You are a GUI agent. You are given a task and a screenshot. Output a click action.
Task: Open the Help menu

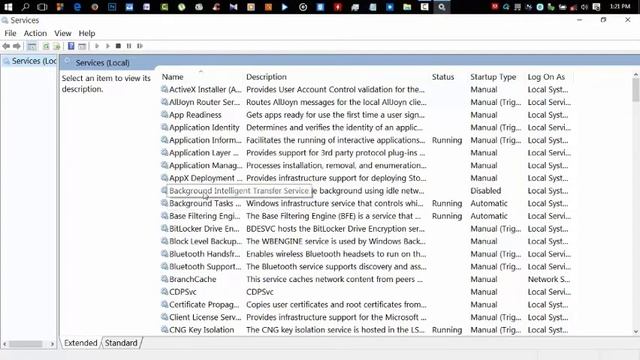click(x=87, y=33)
